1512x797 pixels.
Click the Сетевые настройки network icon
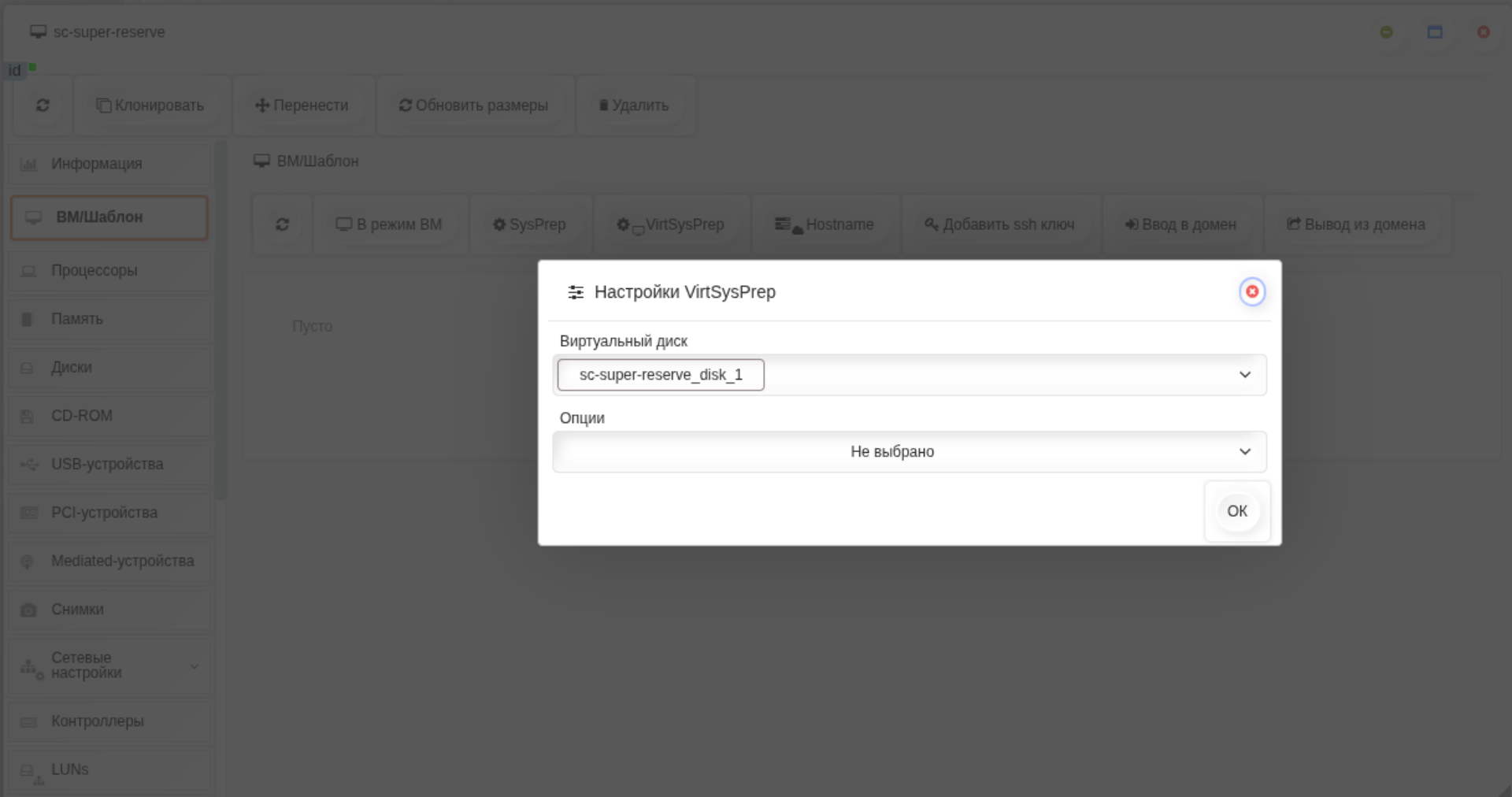point(31,669)
